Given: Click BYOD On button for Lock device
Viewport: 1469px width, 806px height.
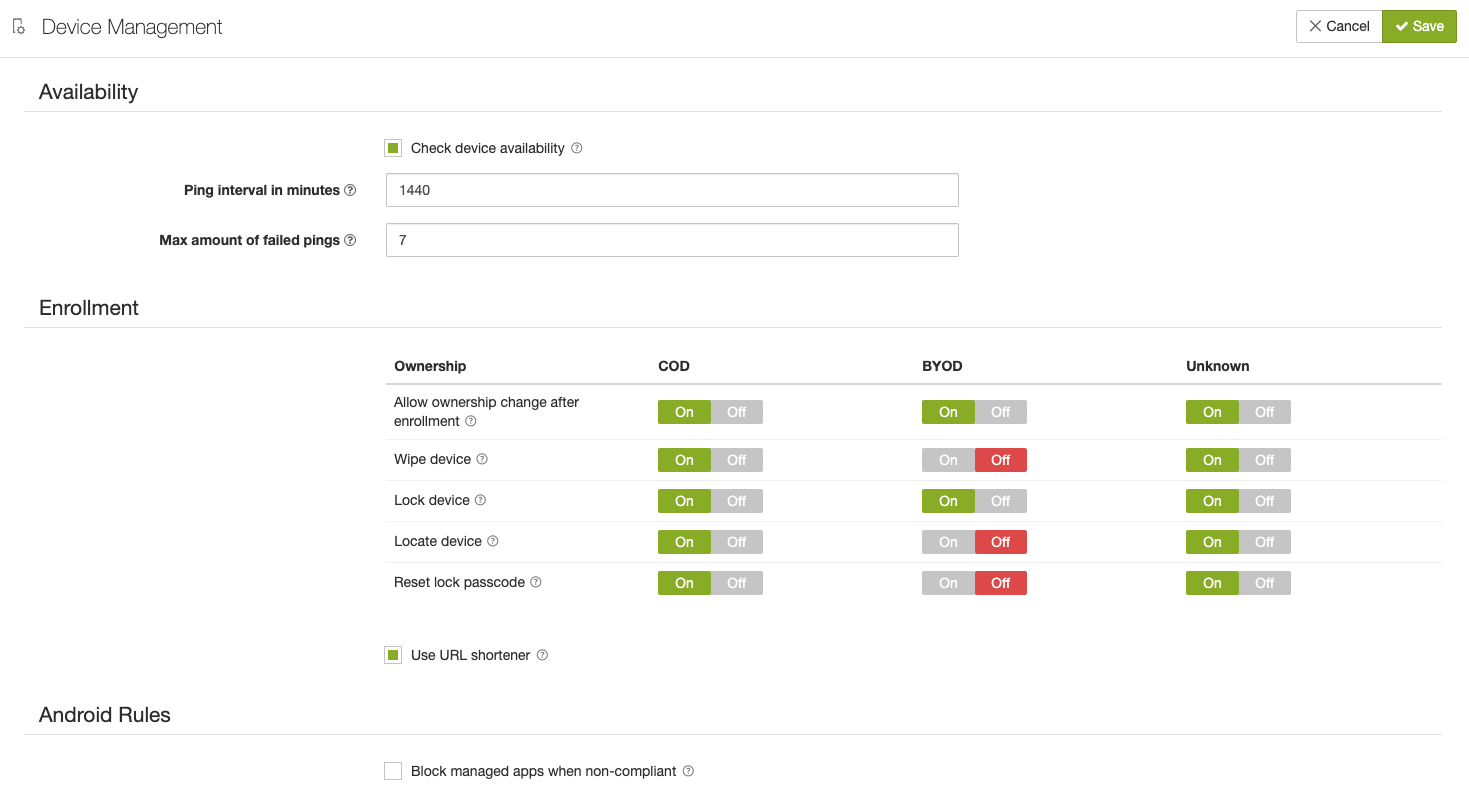Looking at the screenshot, I should click(x=948, y=501).
